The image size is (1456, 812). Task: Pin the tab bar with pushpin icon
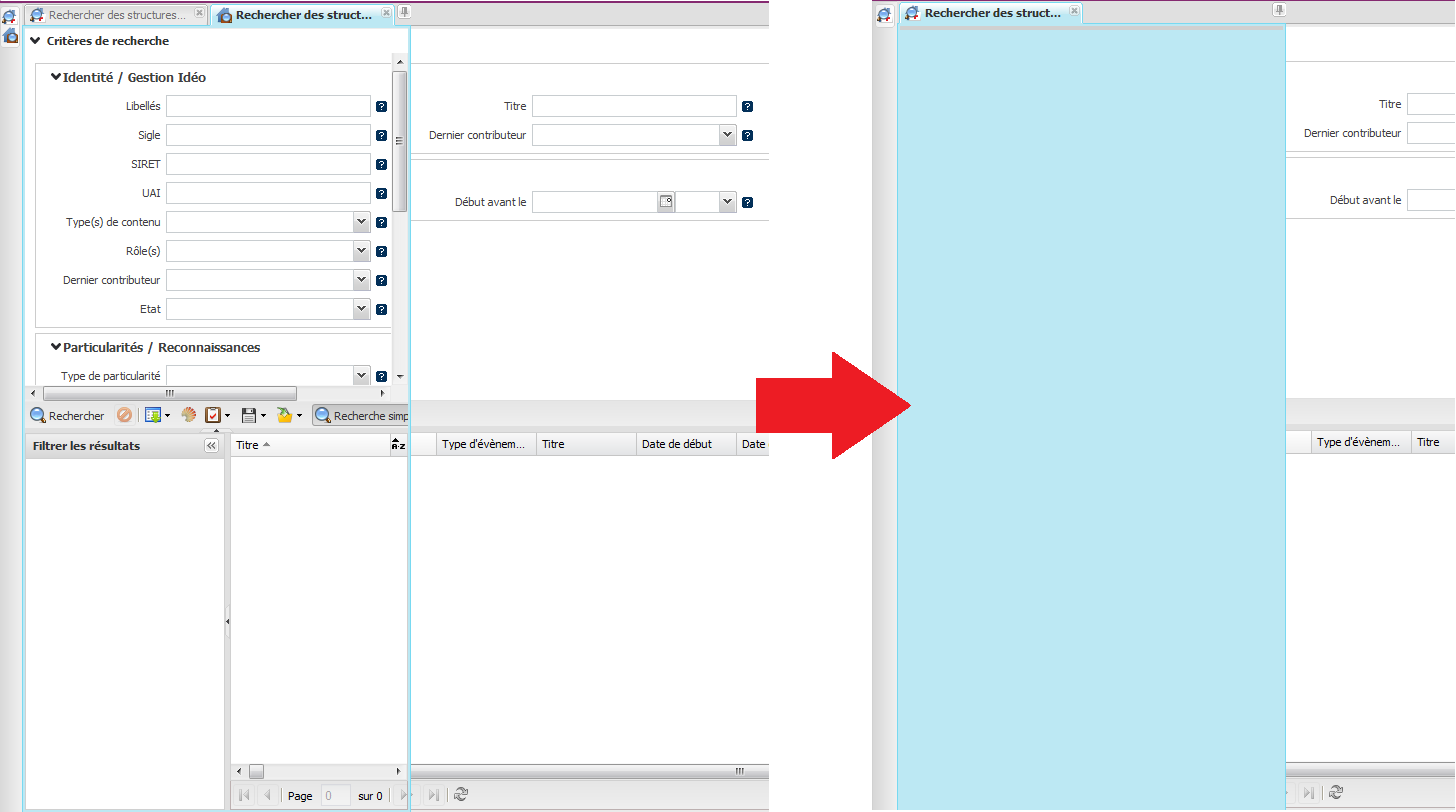(404, 12)
